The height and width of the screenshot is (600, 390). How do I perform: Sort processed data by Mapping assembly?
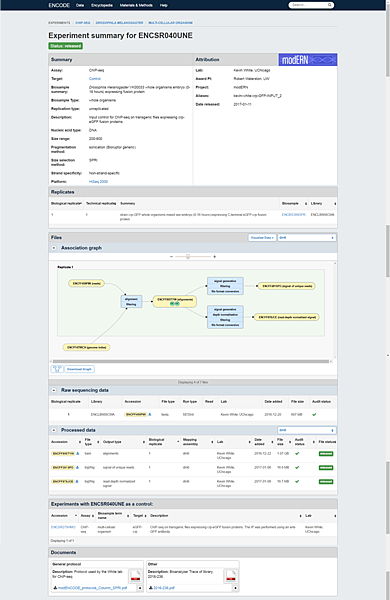pyautogui.click(x=198, y=442)
